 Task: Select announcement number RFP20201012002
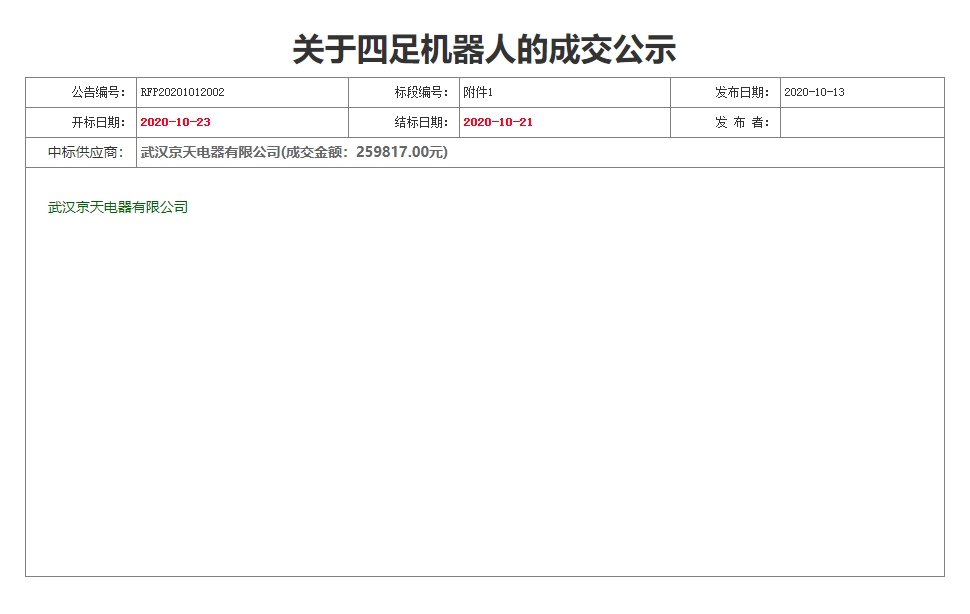(x=182, y=93)
